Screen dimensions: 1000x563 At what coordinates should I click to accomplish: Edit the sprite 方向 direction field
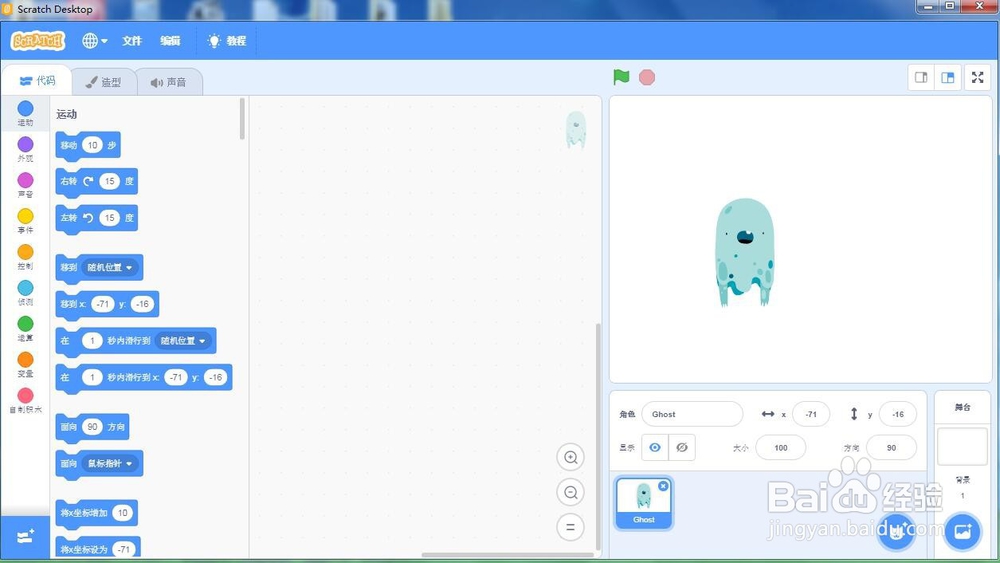point(891,448)
